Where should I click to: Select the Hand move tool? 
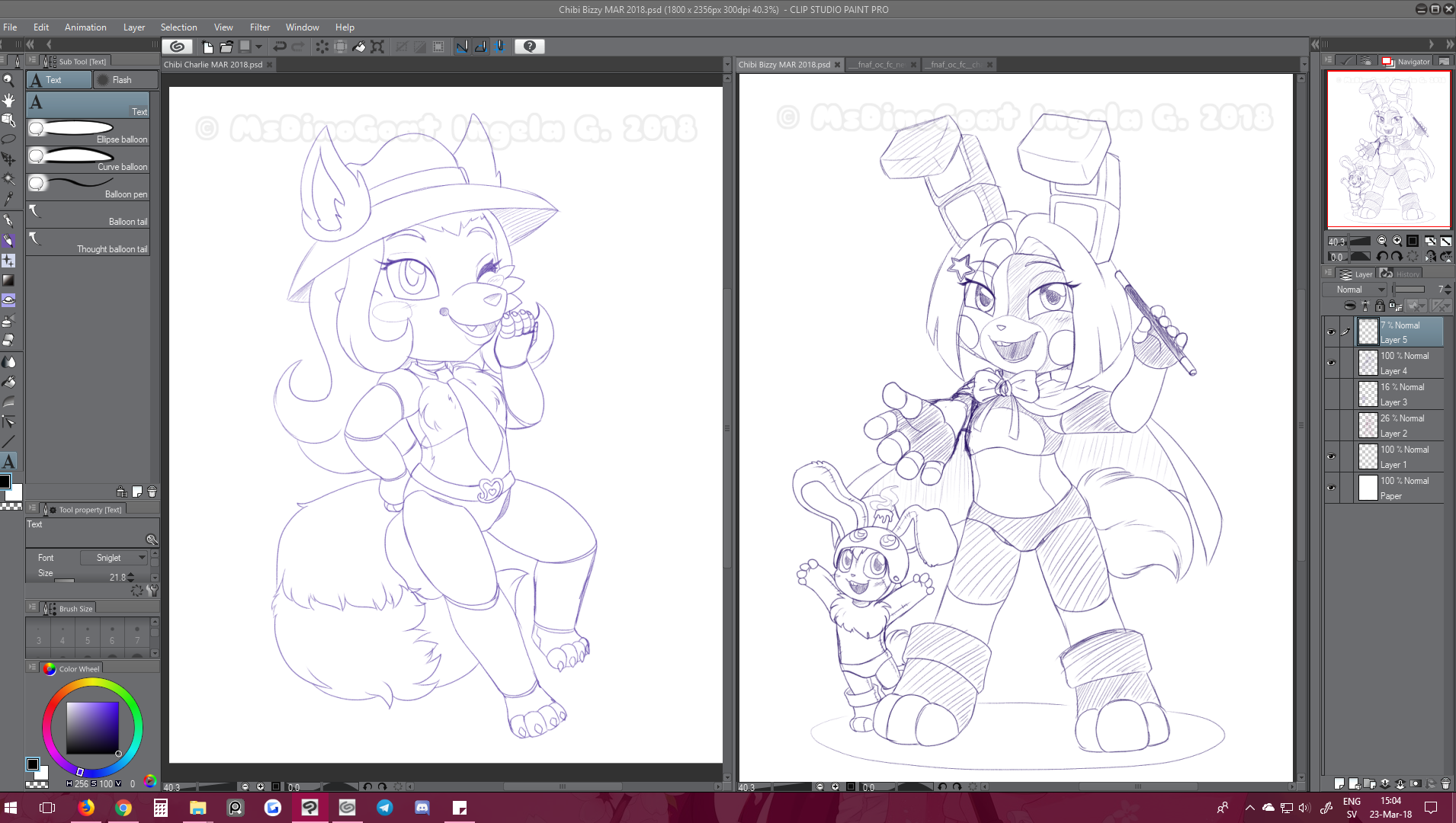pyautogui.click(x=8, y=100)
